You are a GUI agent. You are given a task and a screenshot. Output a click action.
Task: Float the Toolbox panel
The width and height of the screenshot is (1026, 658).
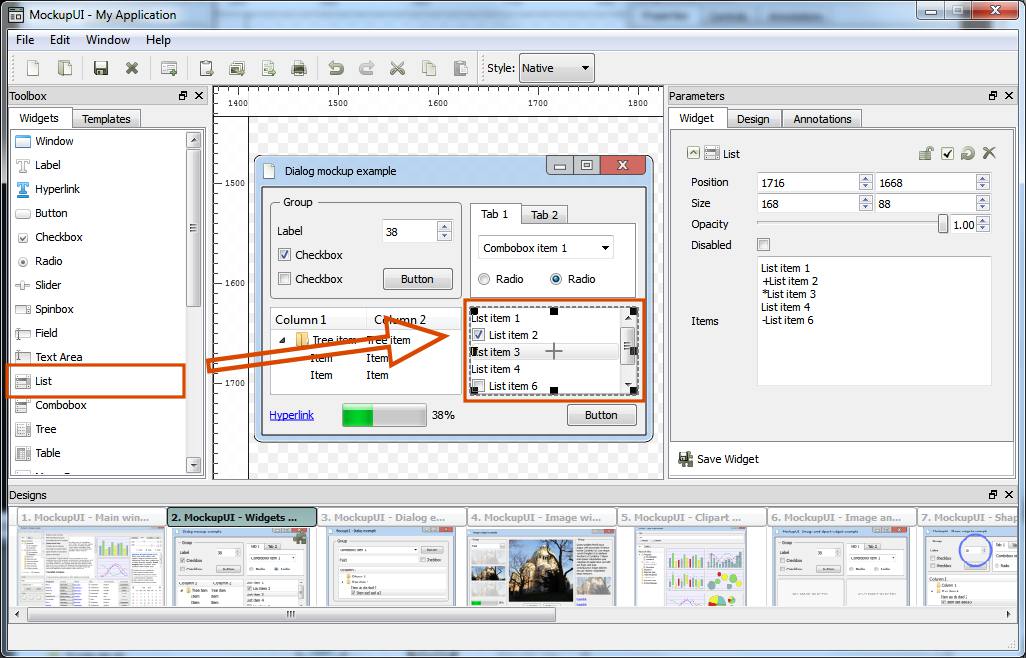pos(183,95)
